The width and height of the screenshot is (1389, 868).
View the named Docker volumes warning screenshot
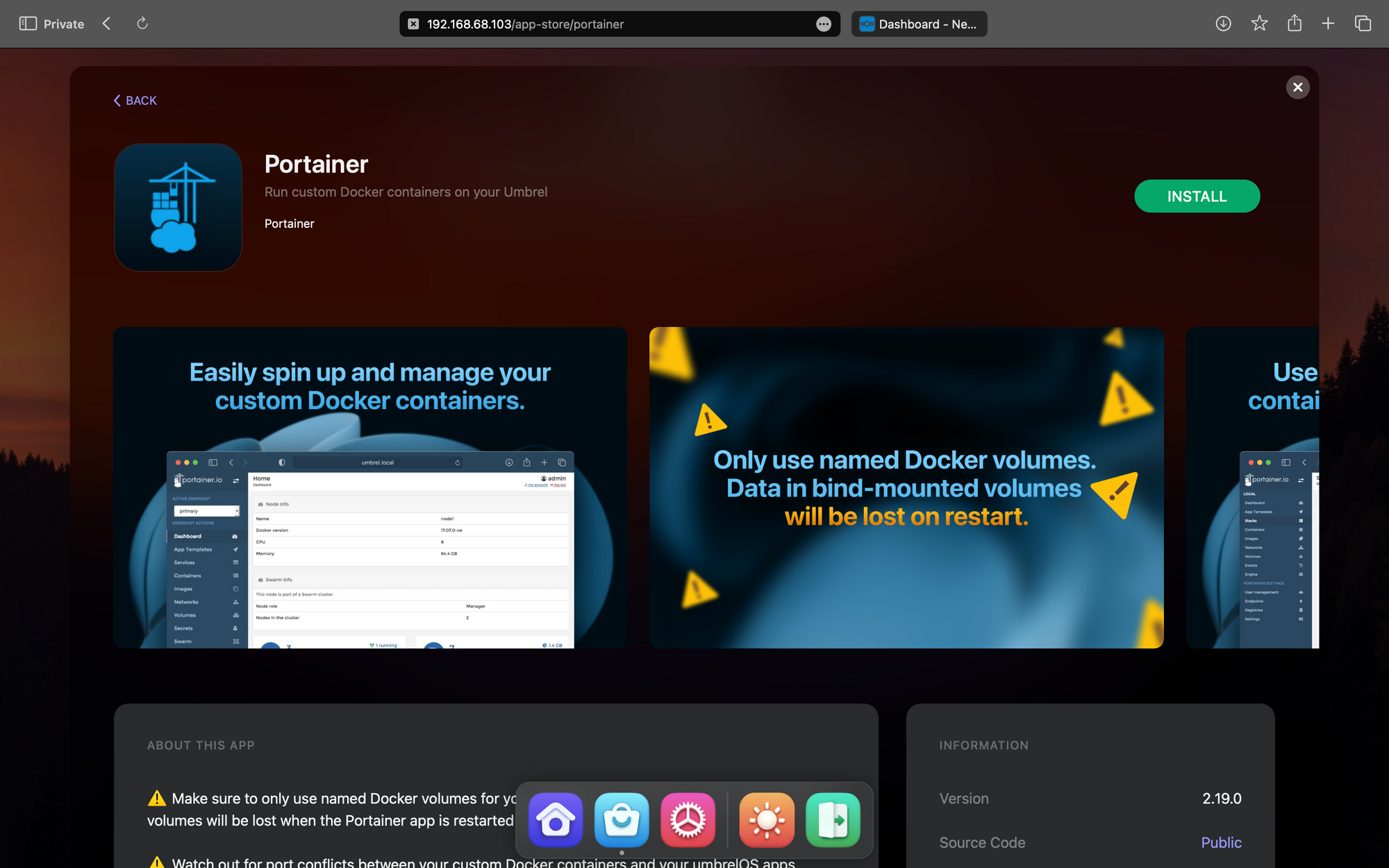(906, 487)
